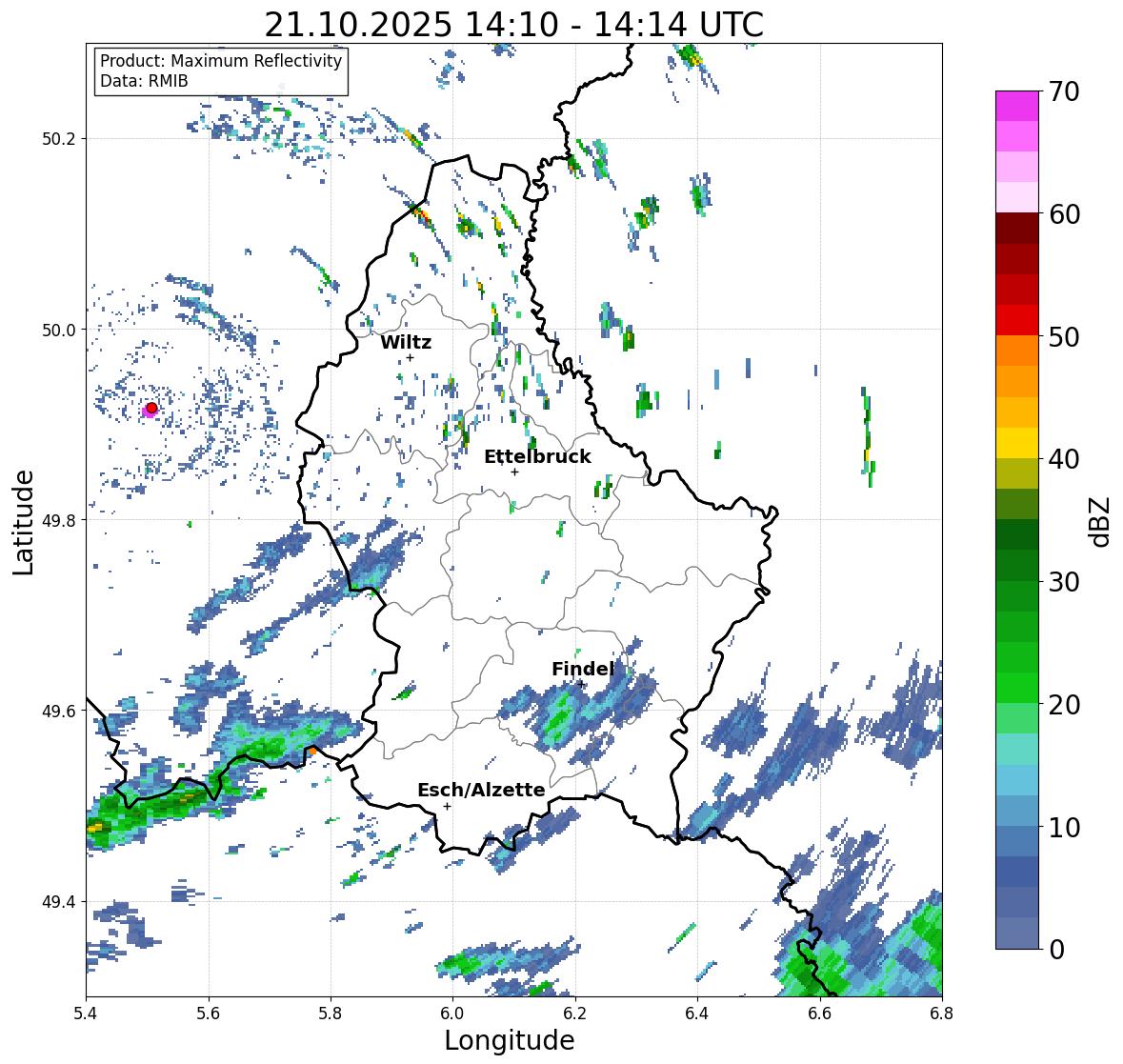Click the Findel station label
This screenshot has width=1123, height=1064.
pyautogui.click(x=582, y=669)
